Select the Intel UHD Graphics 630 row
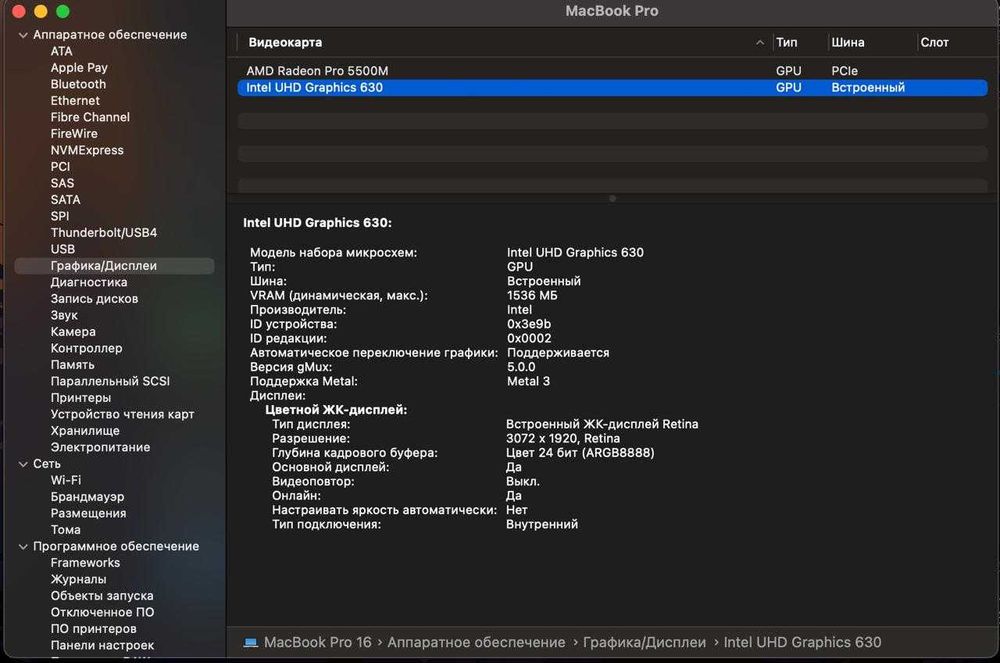1000x663 pixels. click(612, 88)
